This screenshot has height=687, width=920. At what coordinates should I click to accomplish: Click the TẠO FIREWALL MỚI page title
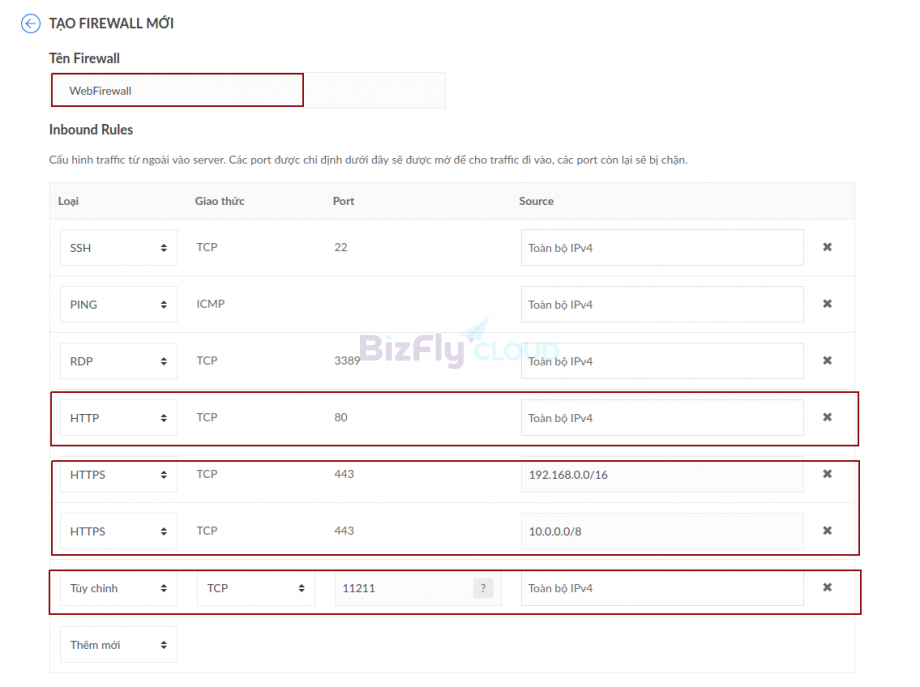tap(111, 23)
